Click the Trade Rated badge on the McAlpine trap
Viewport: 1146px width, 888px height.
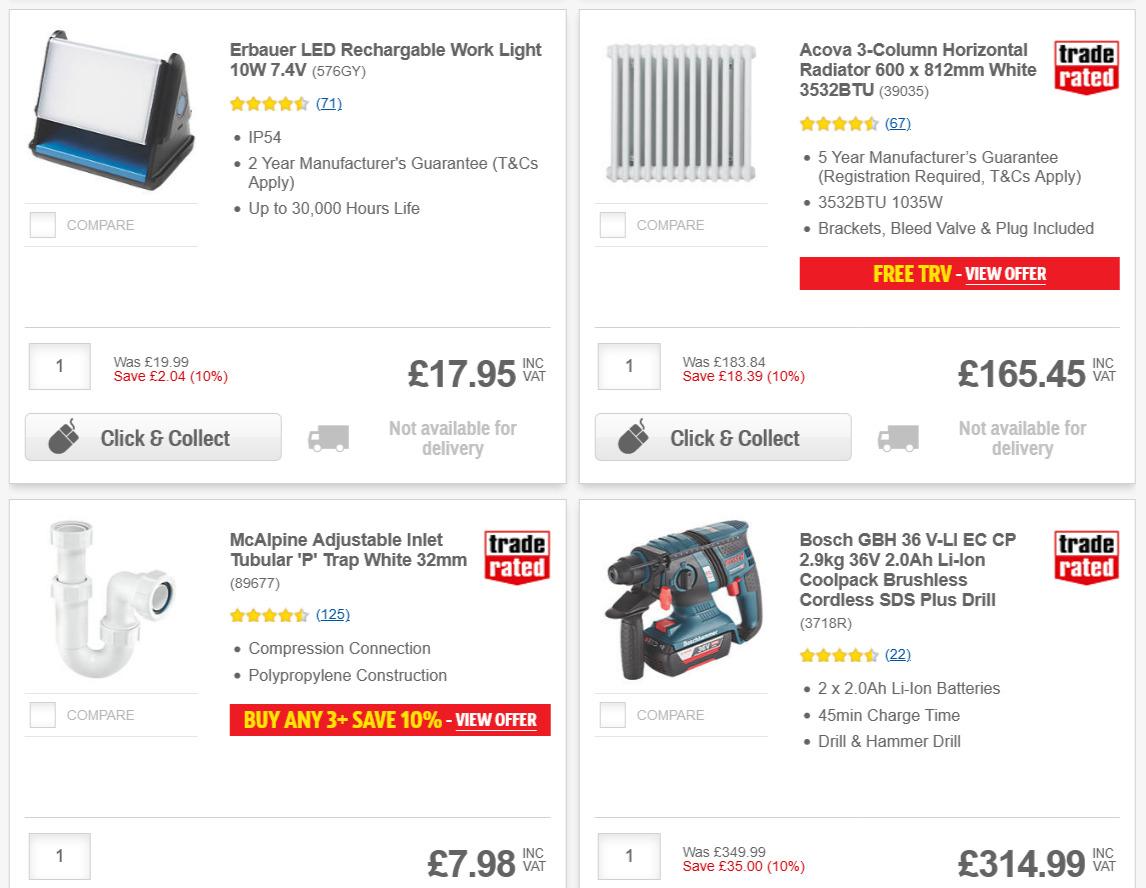516,558
